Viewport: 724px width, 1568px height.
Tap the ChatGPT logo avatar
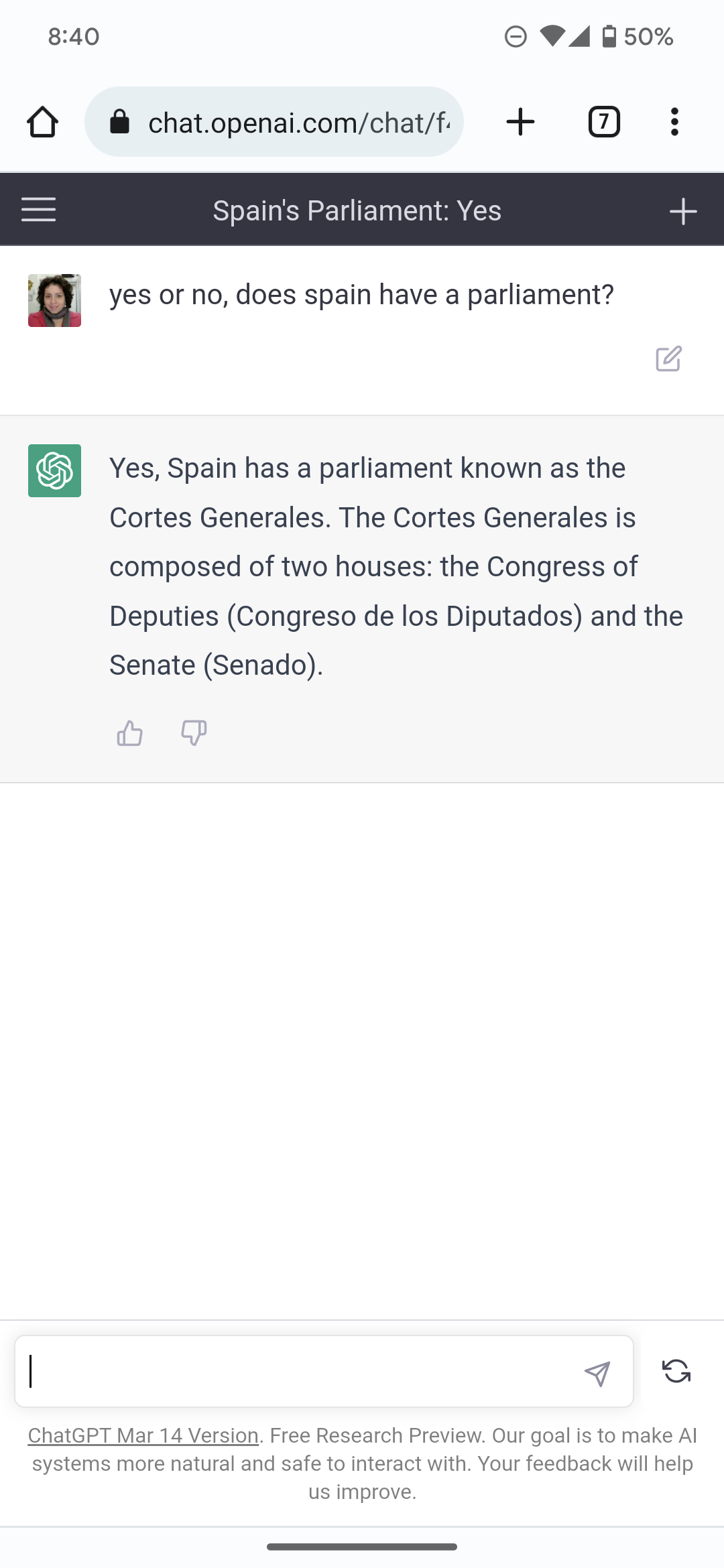(x=54, y=470)
